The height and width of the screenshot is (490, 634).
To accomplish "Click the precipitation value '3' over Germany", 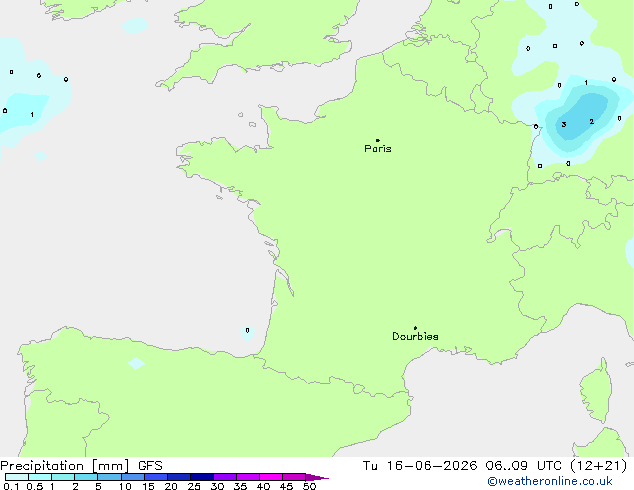I will [564, 125].
